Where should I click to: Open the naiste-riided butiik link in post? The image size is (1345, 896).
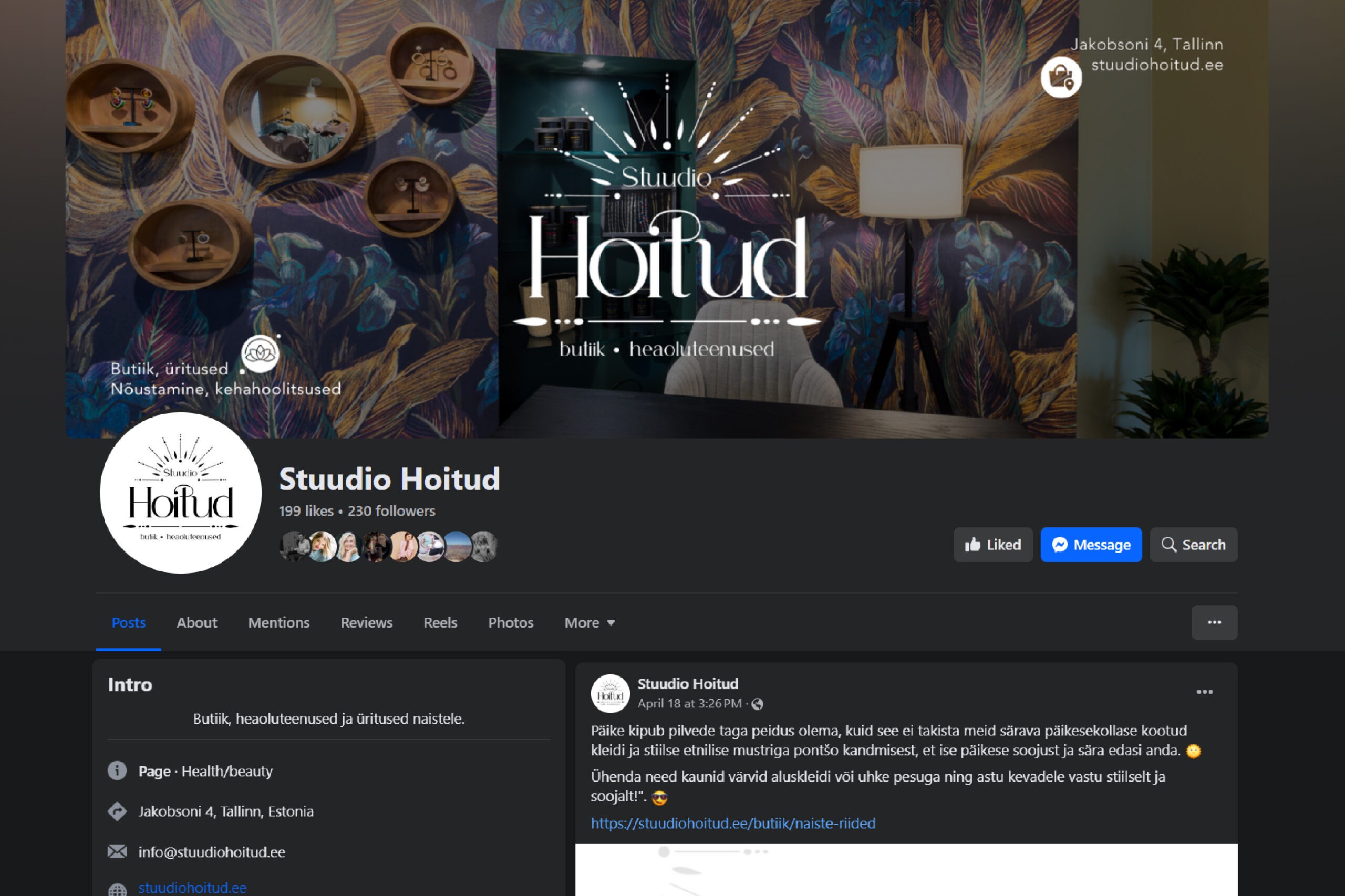(733, 824)
